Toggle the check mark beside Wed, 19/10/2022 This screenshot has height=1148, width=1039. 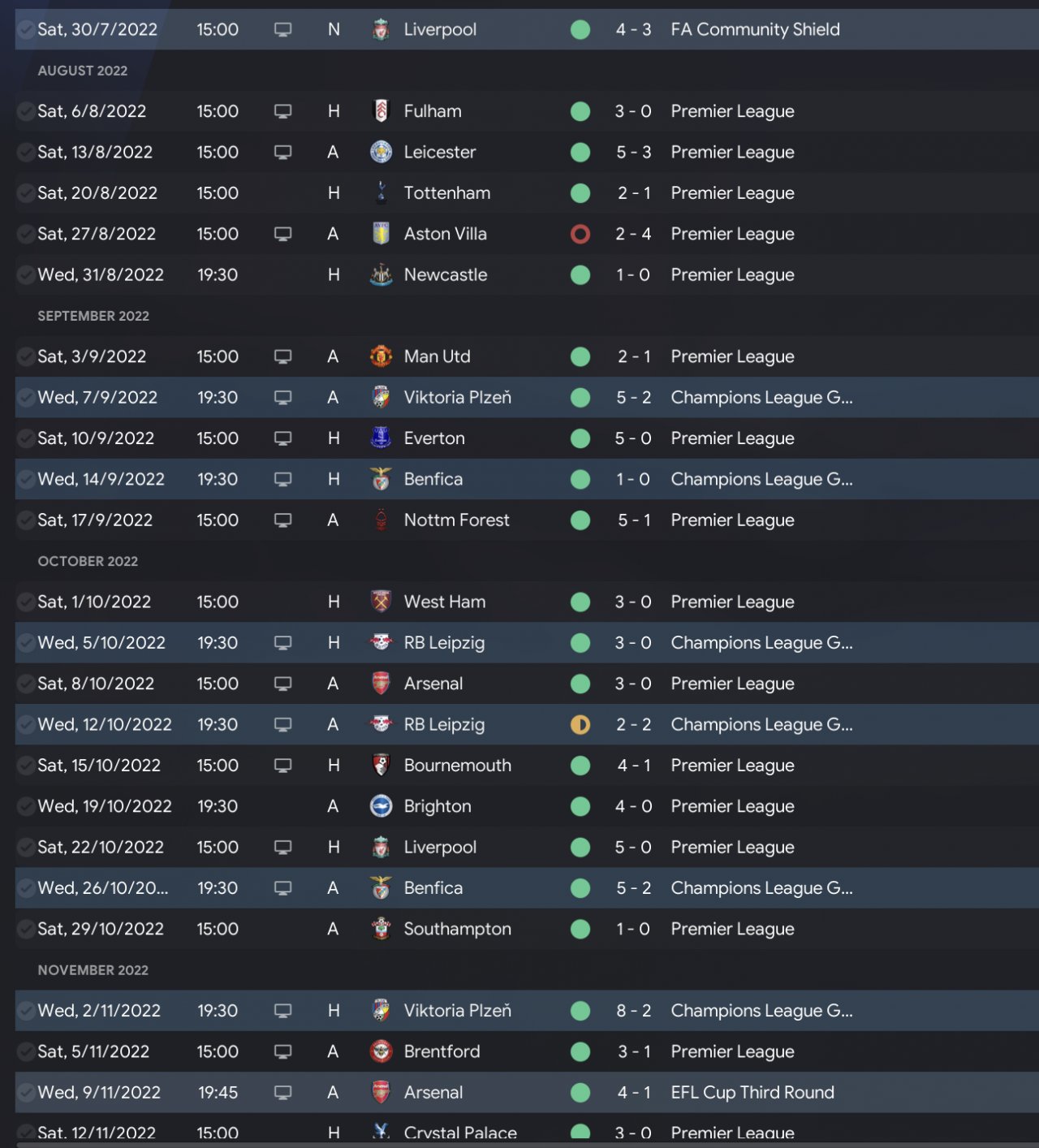click(x=26, y=806)
